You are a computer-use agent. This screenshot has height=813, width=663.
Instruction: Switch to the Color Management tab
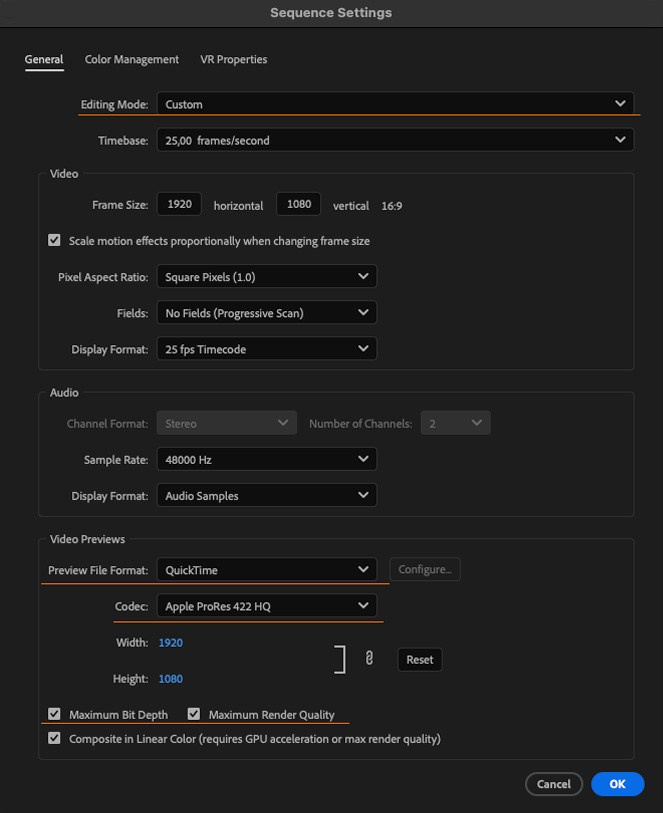pos(131,59)
